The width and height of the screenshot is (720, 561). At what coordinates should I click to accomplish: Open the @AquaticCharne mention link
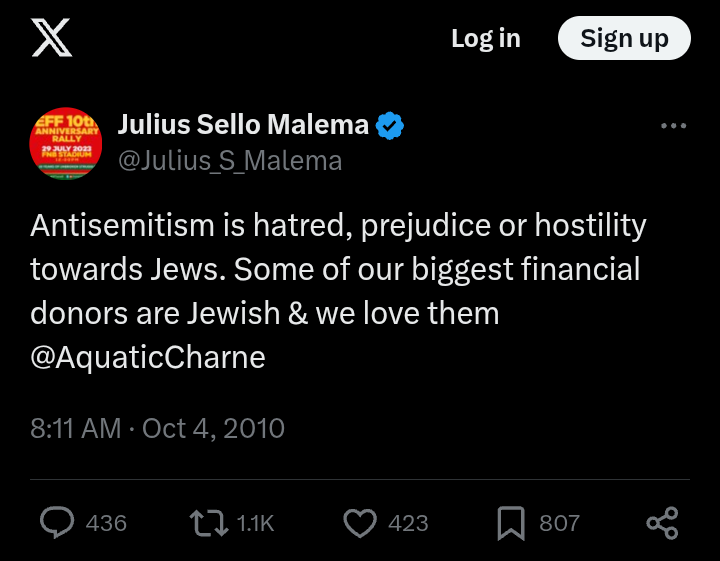pyautogui.click(x=148, y=357)
